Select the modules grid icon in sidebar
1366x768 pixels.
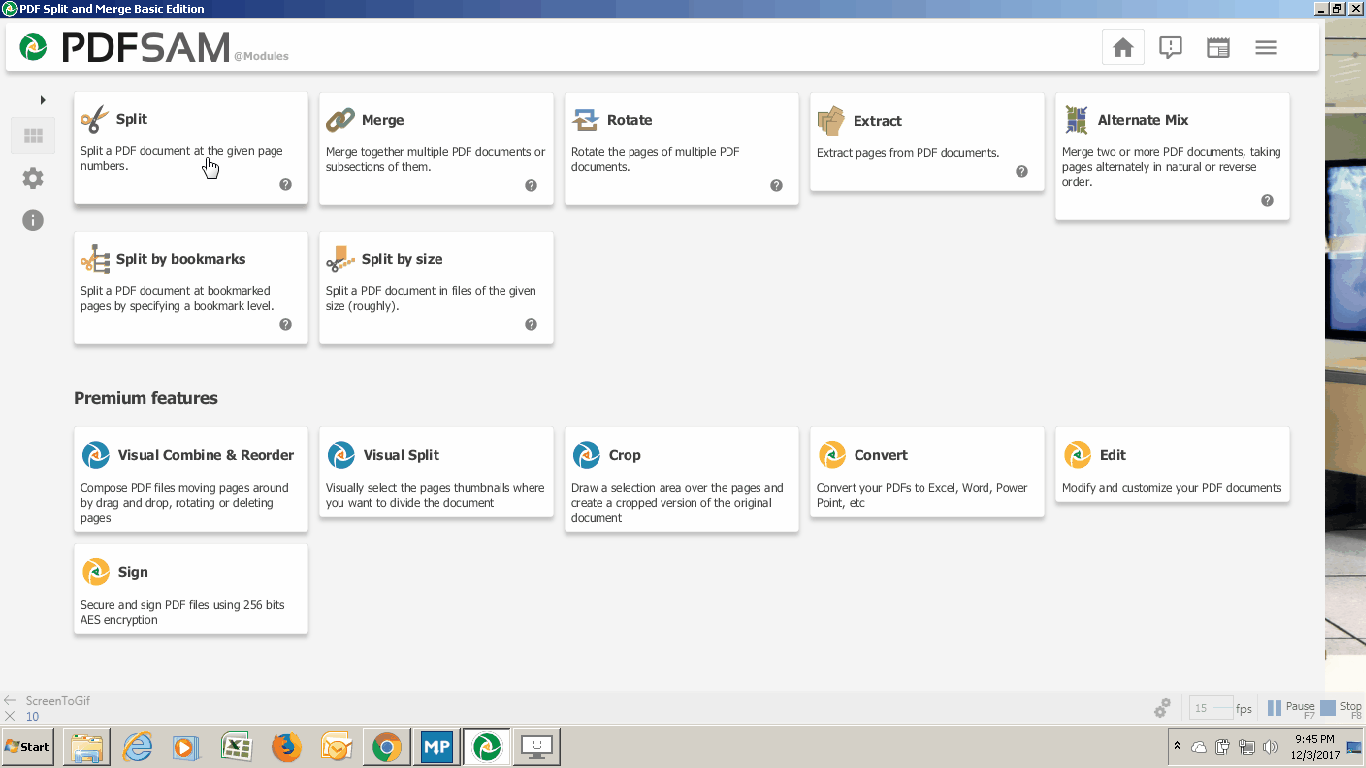pyautogui.click(x=33, y=136)
